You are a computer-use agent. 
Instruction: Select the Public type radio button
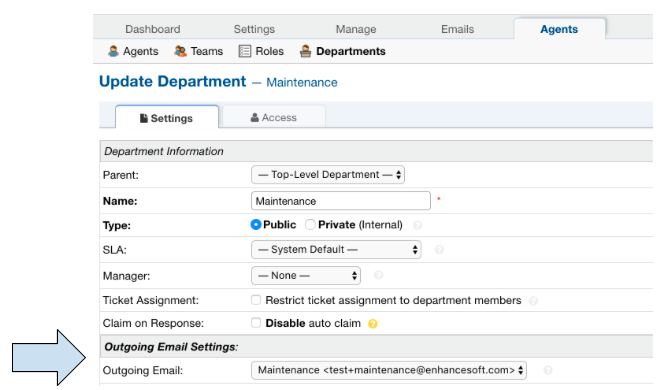[256, 225]
